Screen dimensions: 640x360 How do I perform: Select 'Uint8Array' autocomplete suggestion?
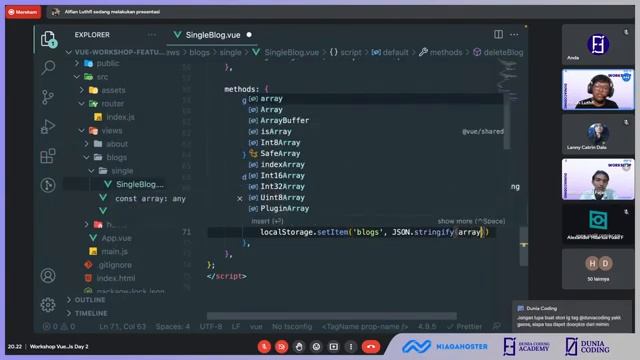point(376,198)
